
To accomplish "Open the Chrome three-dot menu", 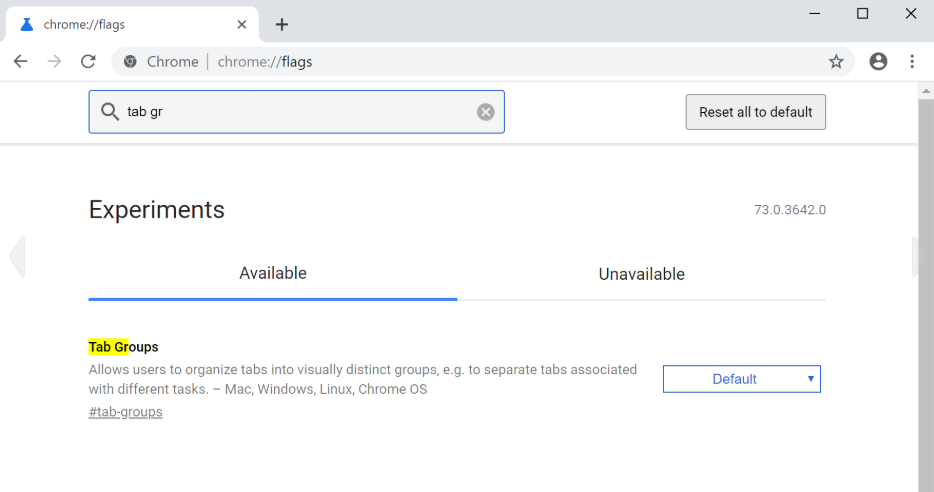I will pyautogui.click(x=912, y=61).
